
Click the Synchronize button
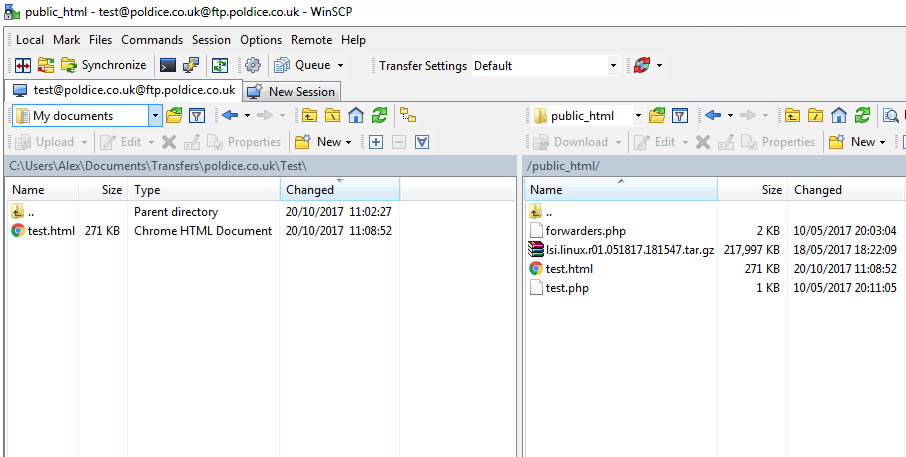point(103,65)
